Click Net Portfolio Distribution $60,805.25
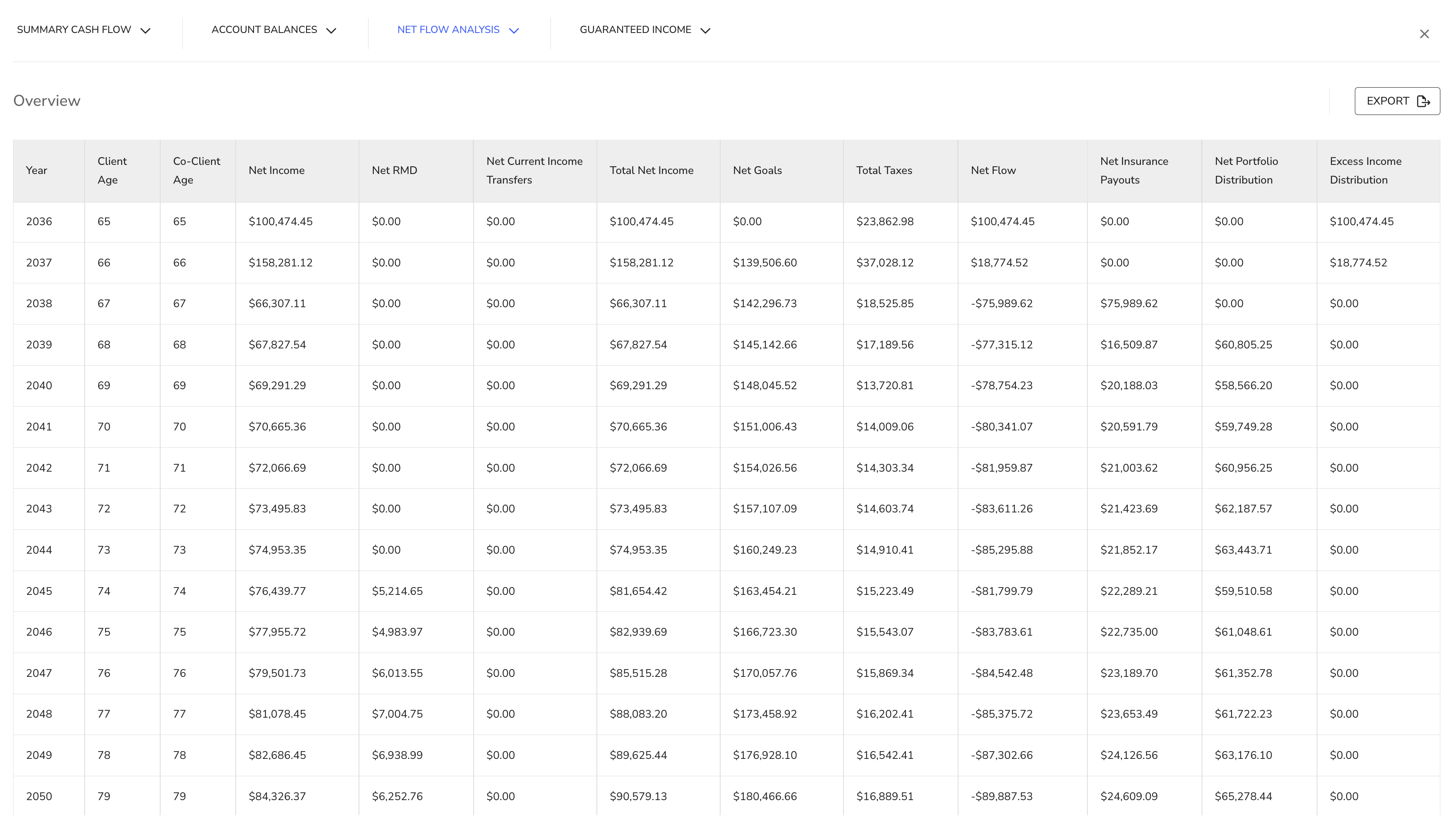The image size is (1456, 827). pos(1244,345)
